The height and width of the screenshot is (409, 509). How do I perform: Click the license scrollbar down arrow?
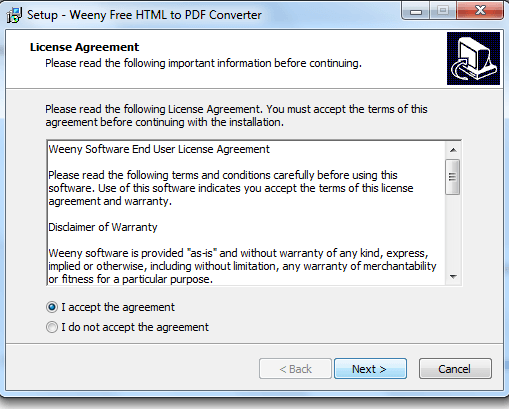pos(453,277)
